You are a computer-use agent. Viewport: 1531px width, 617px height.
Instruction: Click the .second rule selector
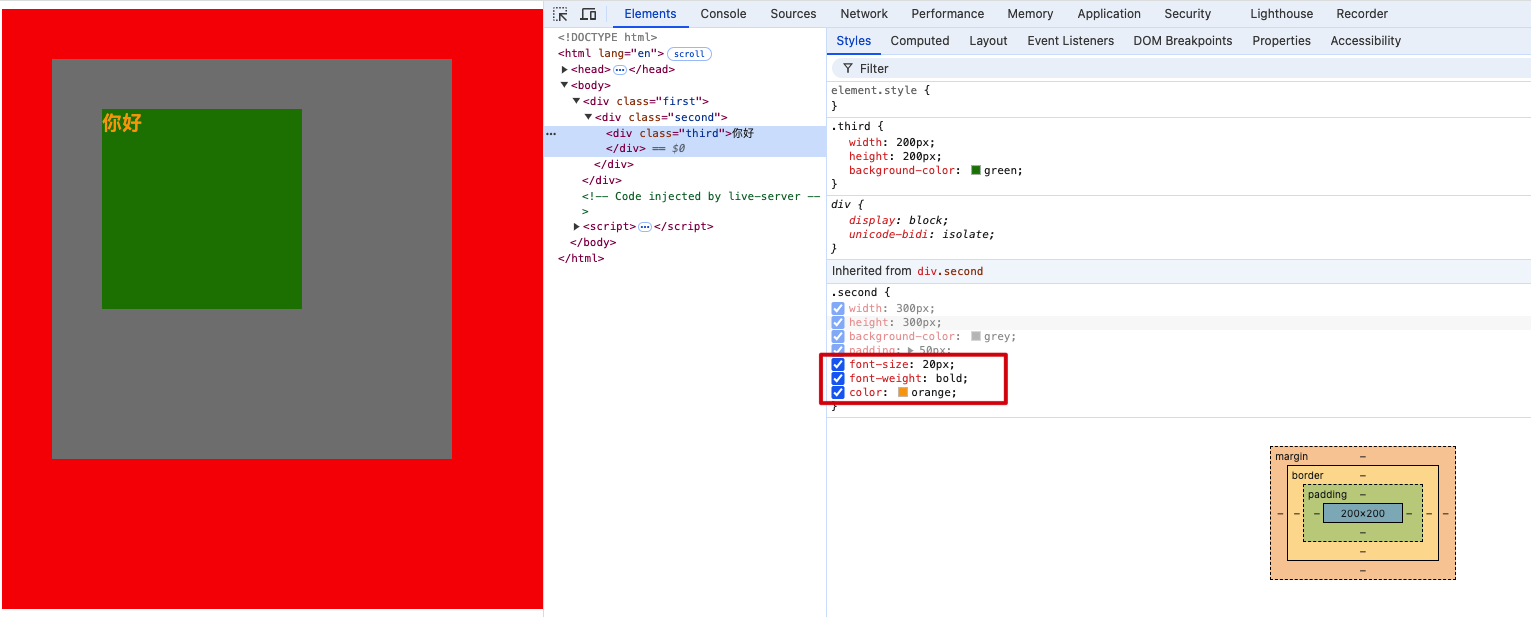click(853, 293)
